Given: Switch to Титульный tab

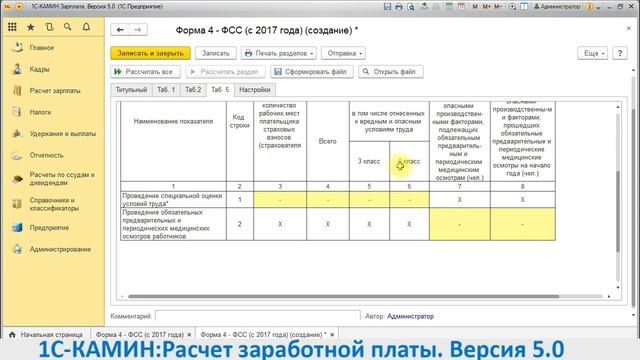Looking at the screenshot, I should [131, 89].
